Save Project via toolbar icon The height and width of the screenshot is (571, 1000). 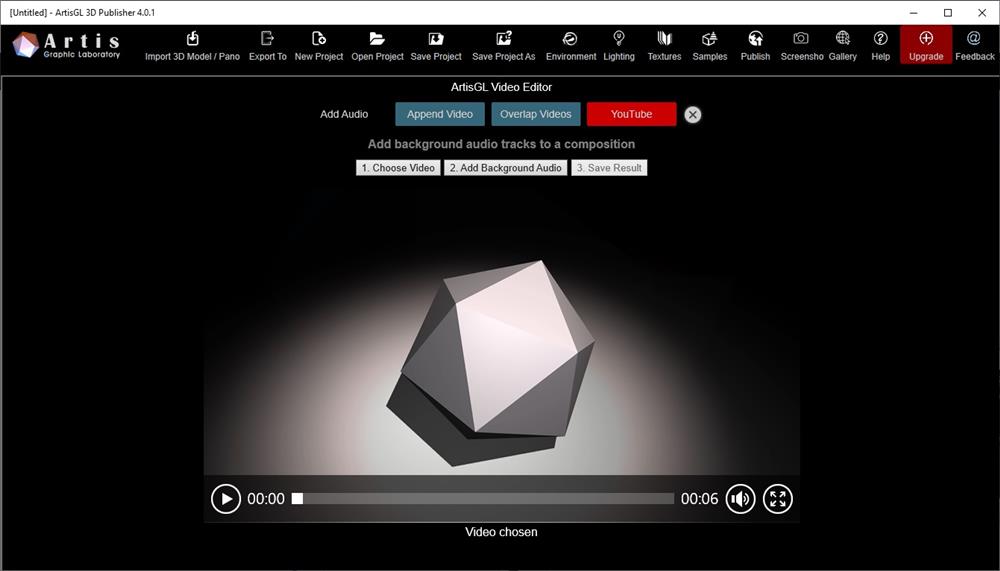coord(436,46)
